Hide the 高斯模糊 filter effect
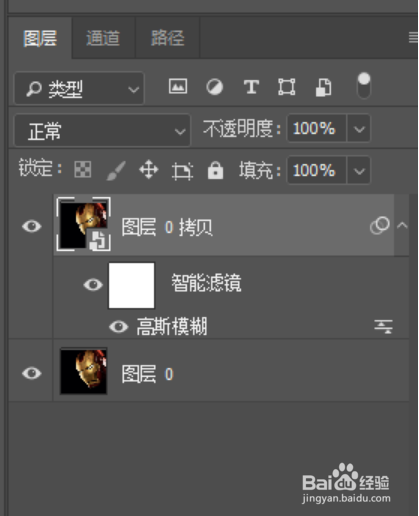 (119, 327)
